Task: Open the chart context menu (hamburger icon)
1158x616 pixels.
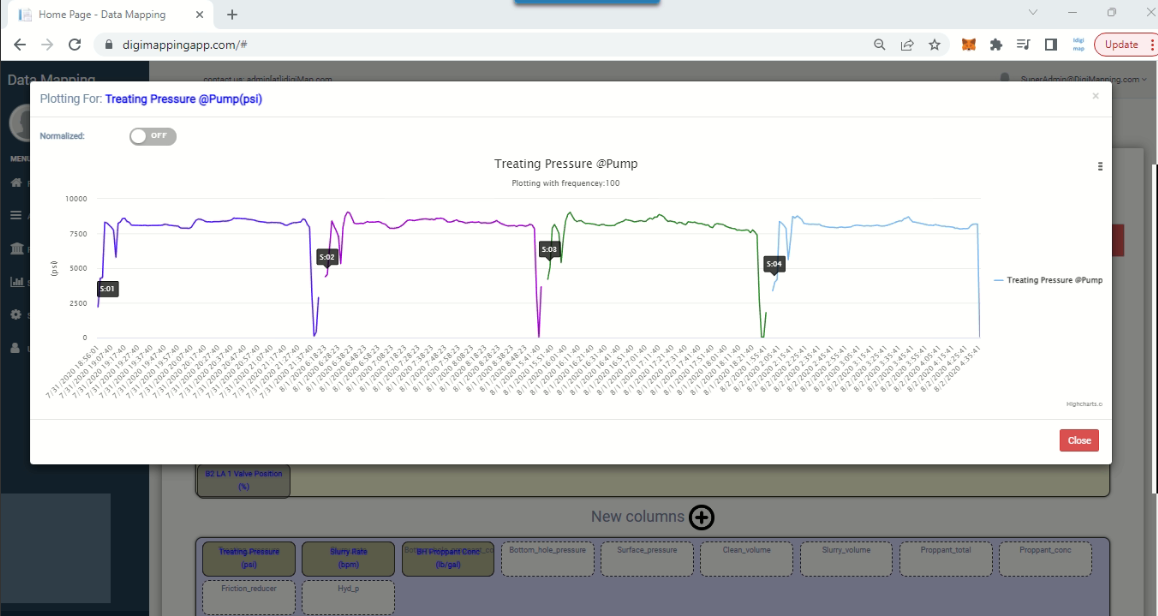Action: (x=1100, y=167)
